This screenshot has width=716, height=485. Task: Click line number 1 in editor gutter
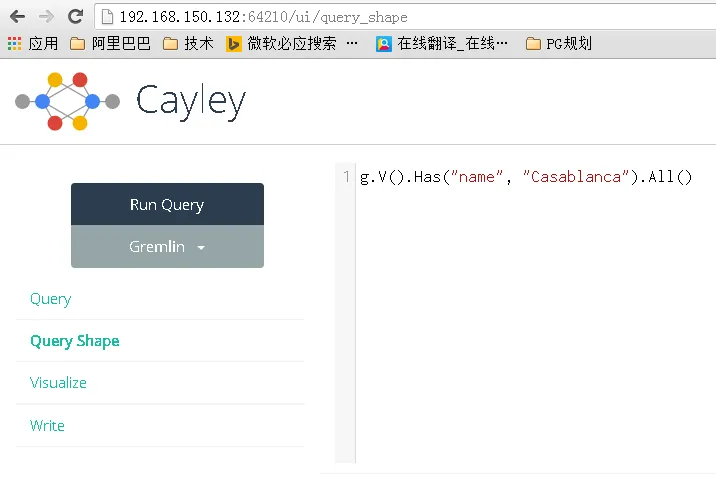pos(346,176)
